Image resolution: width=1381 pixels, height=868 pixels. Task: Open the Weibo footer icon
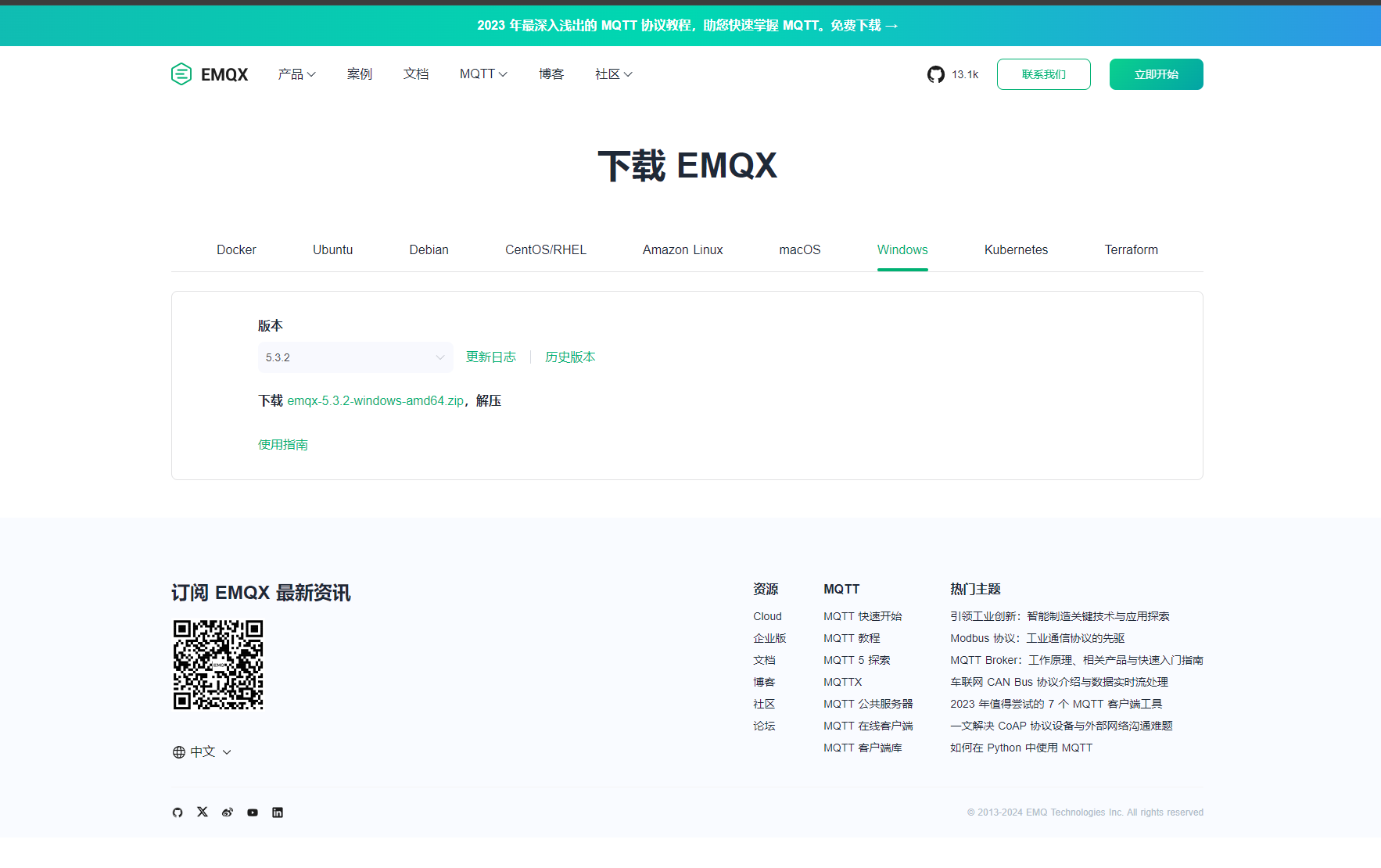coord(228,812)
